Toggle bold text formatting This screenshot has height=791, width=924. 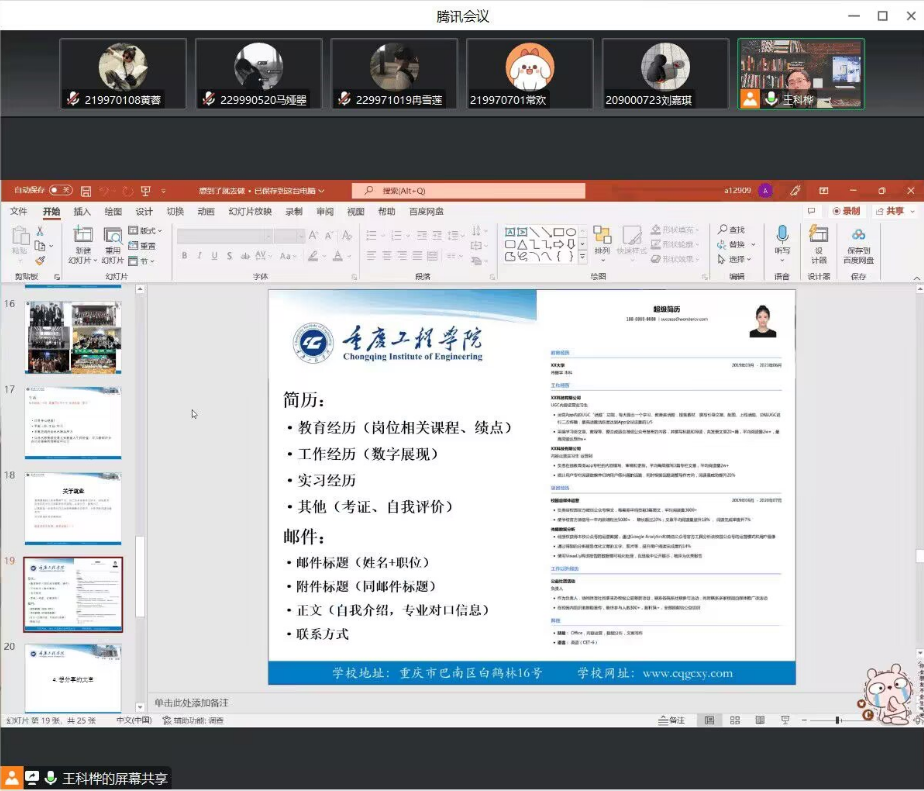tap(184, 256)
